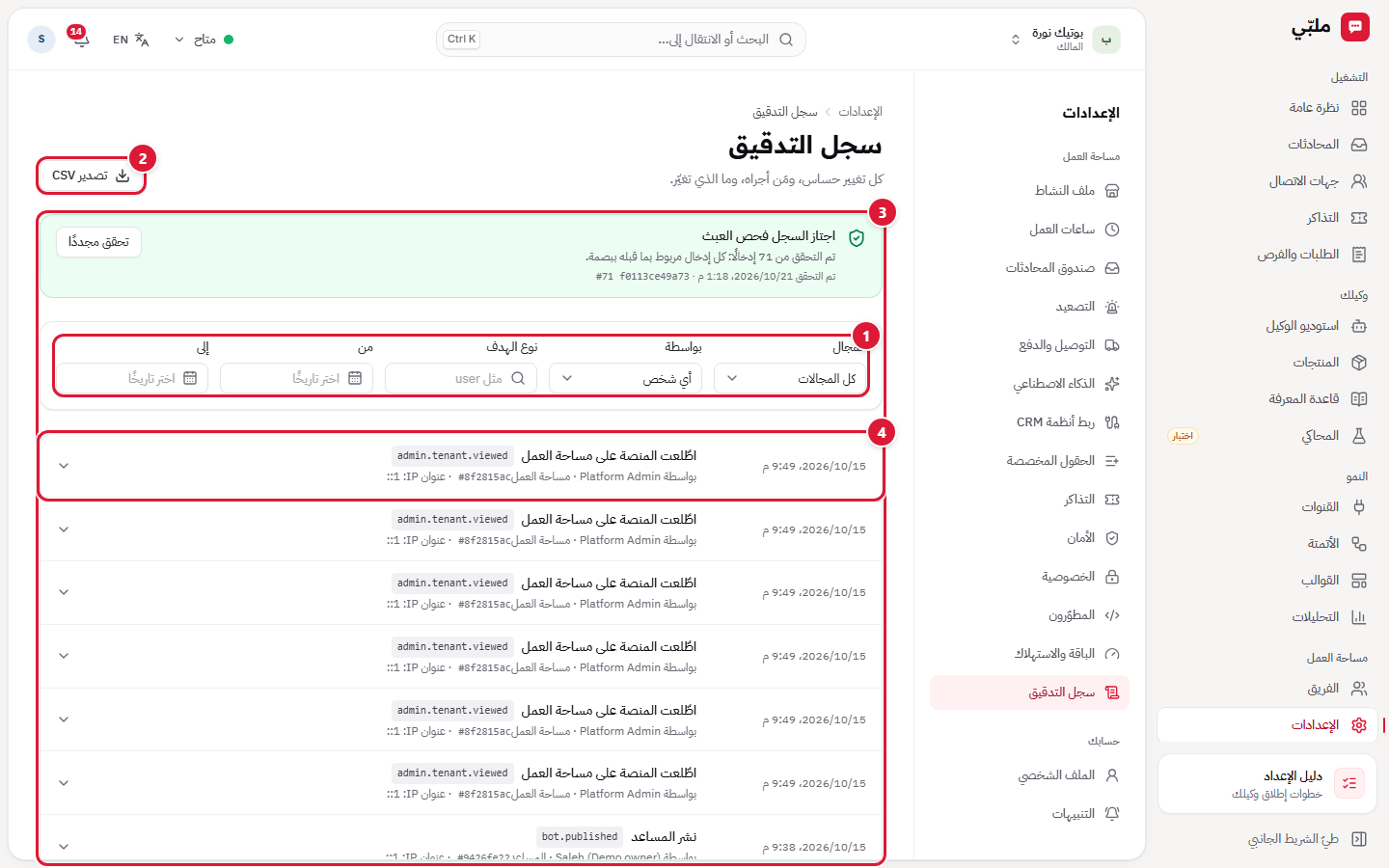
Task: Open نظرة عامة overview in sidebar
Action: (x=1326, y=108)
